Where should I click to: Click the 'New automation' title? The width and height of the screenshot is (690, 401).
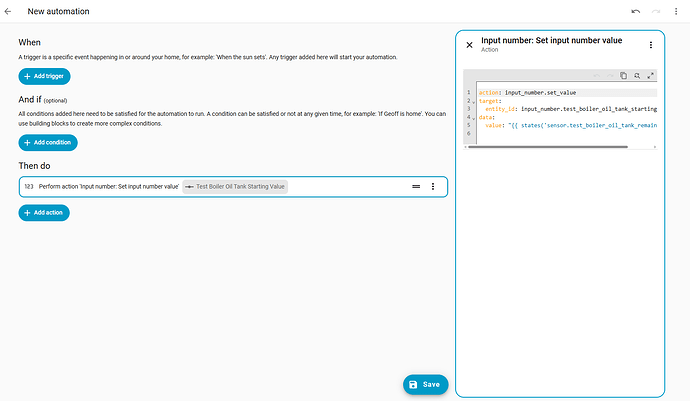(59, 11)
